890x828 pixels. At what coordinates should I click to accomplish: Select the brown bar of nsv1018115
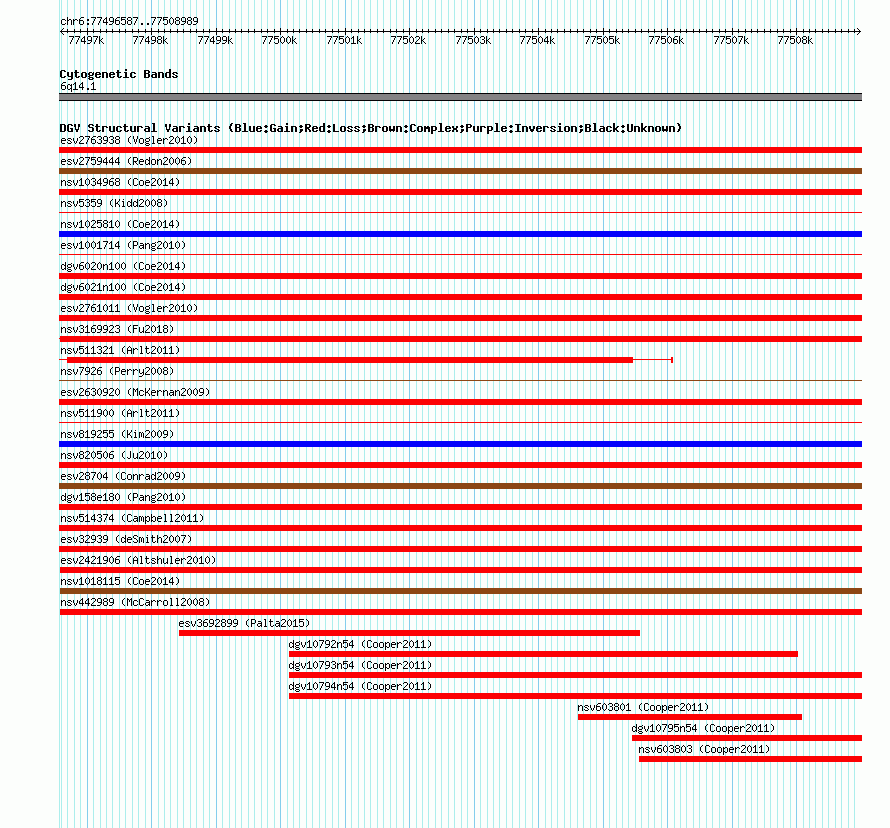[460, 591]
